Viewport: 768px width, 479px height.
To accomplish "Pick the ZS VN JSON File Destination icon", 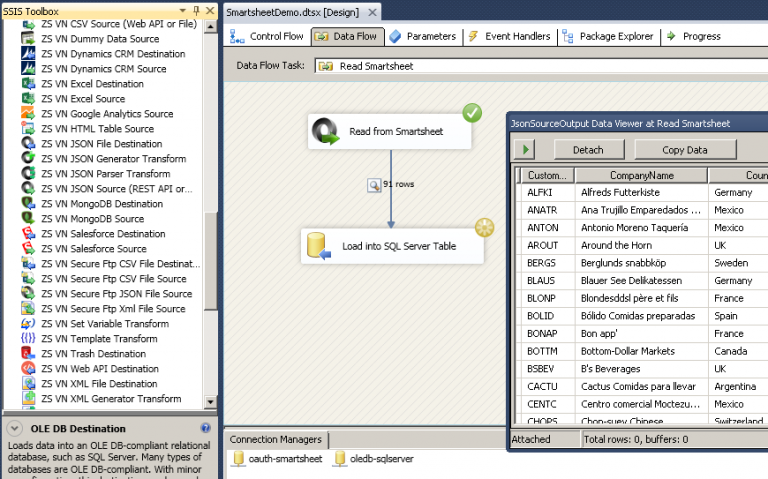I will pos(28,144).
